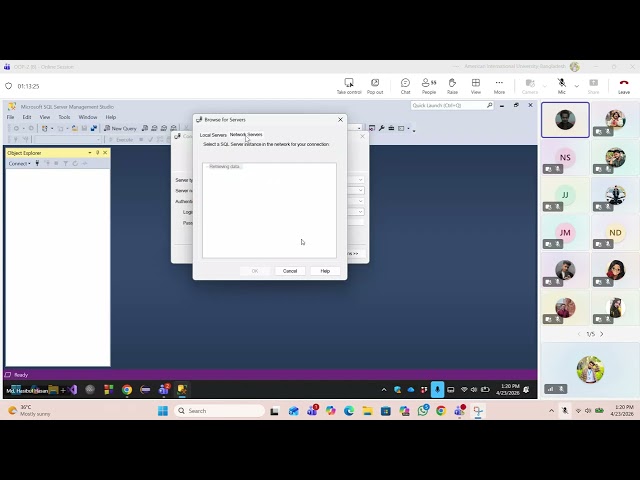Click the clock showing 1:20 PM

point(622,411)
